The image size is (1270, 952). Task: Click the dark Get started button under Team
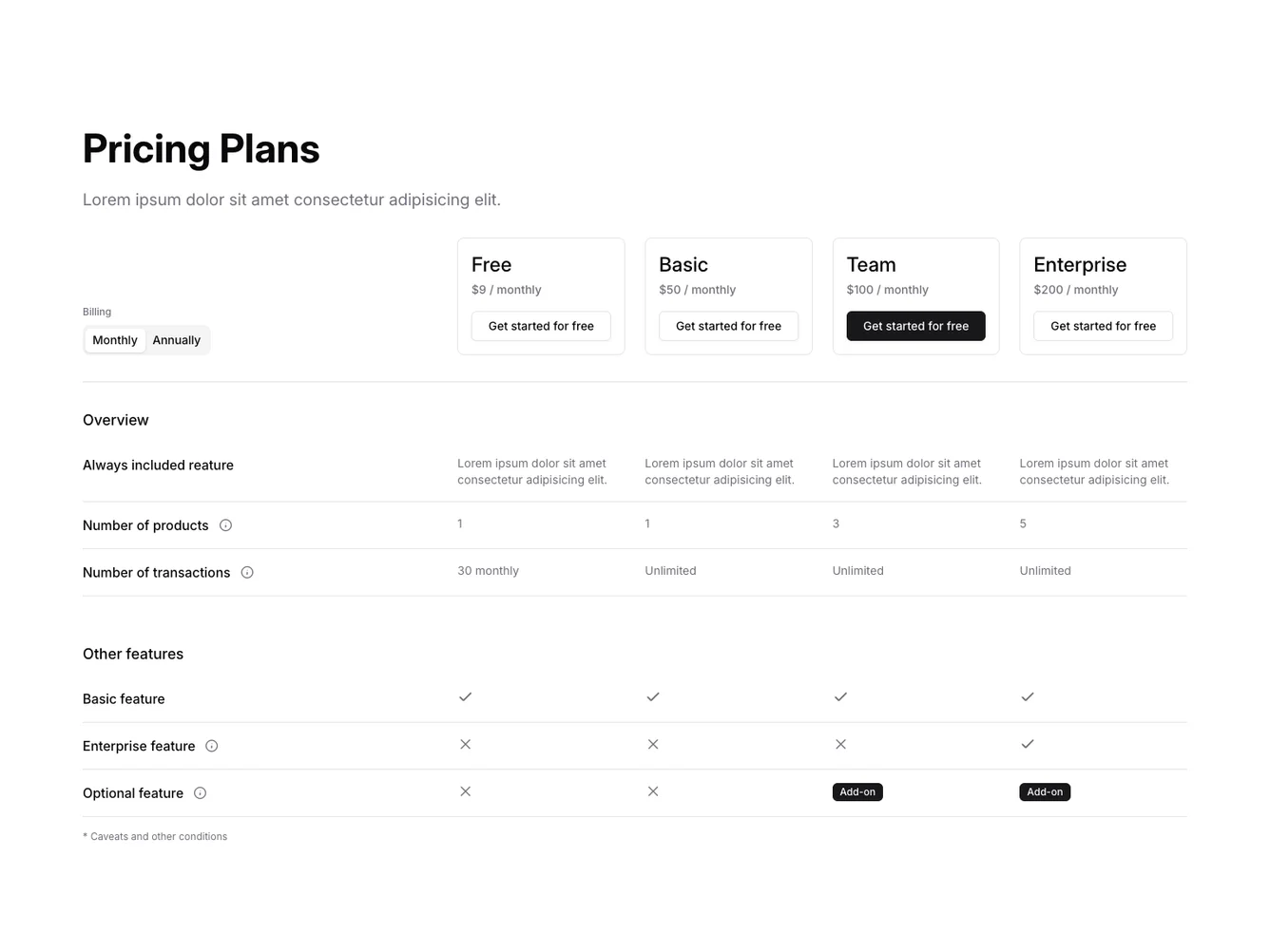(x=915, y=326)
